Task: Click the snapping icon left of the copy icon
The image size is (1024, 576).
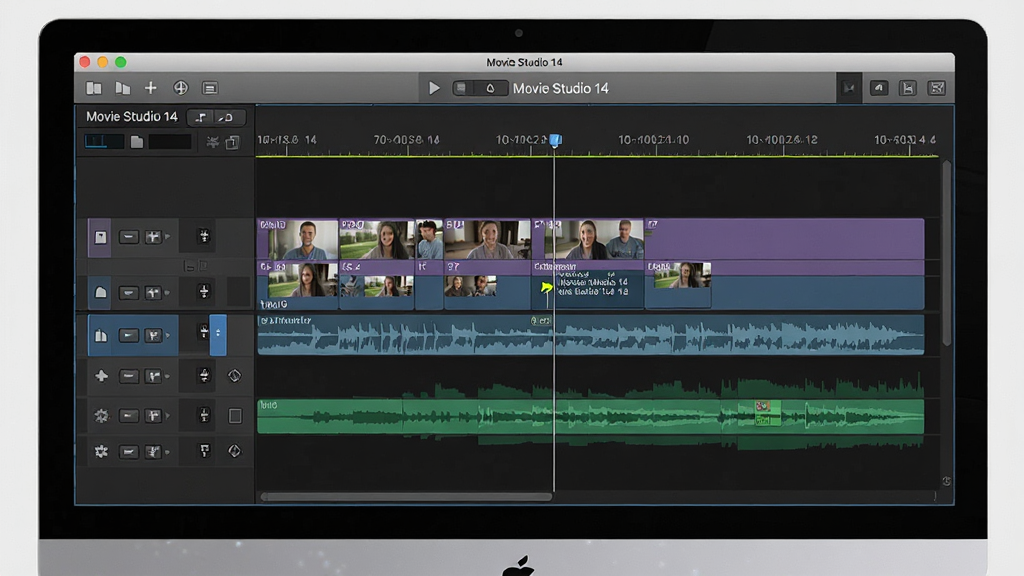Action: point(212,142)
